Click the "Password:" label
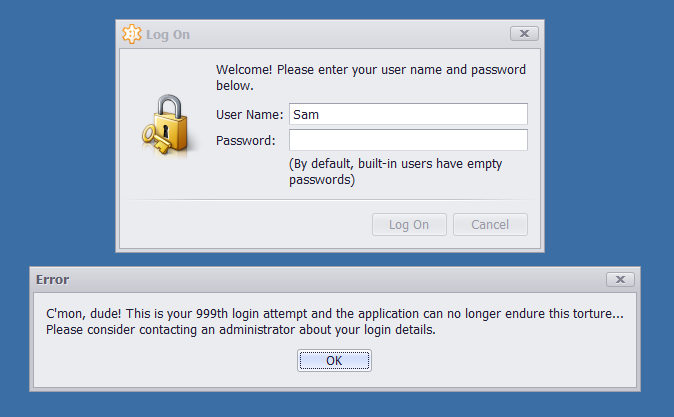This screenshot has width=674, height=417. click(245, 140)
